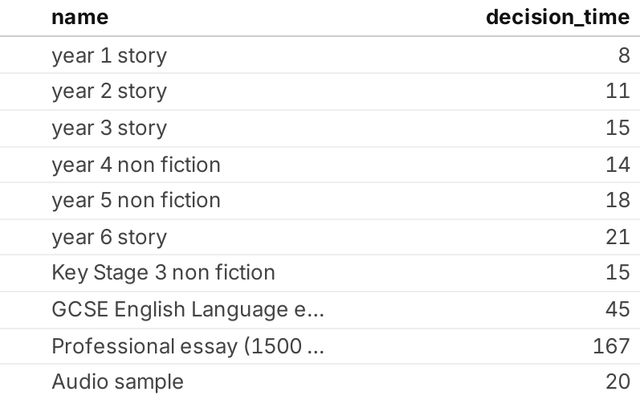The height and width of the screenshot is (400, 640).
Task: Click the decision time value 167
Action: [611, 346]
